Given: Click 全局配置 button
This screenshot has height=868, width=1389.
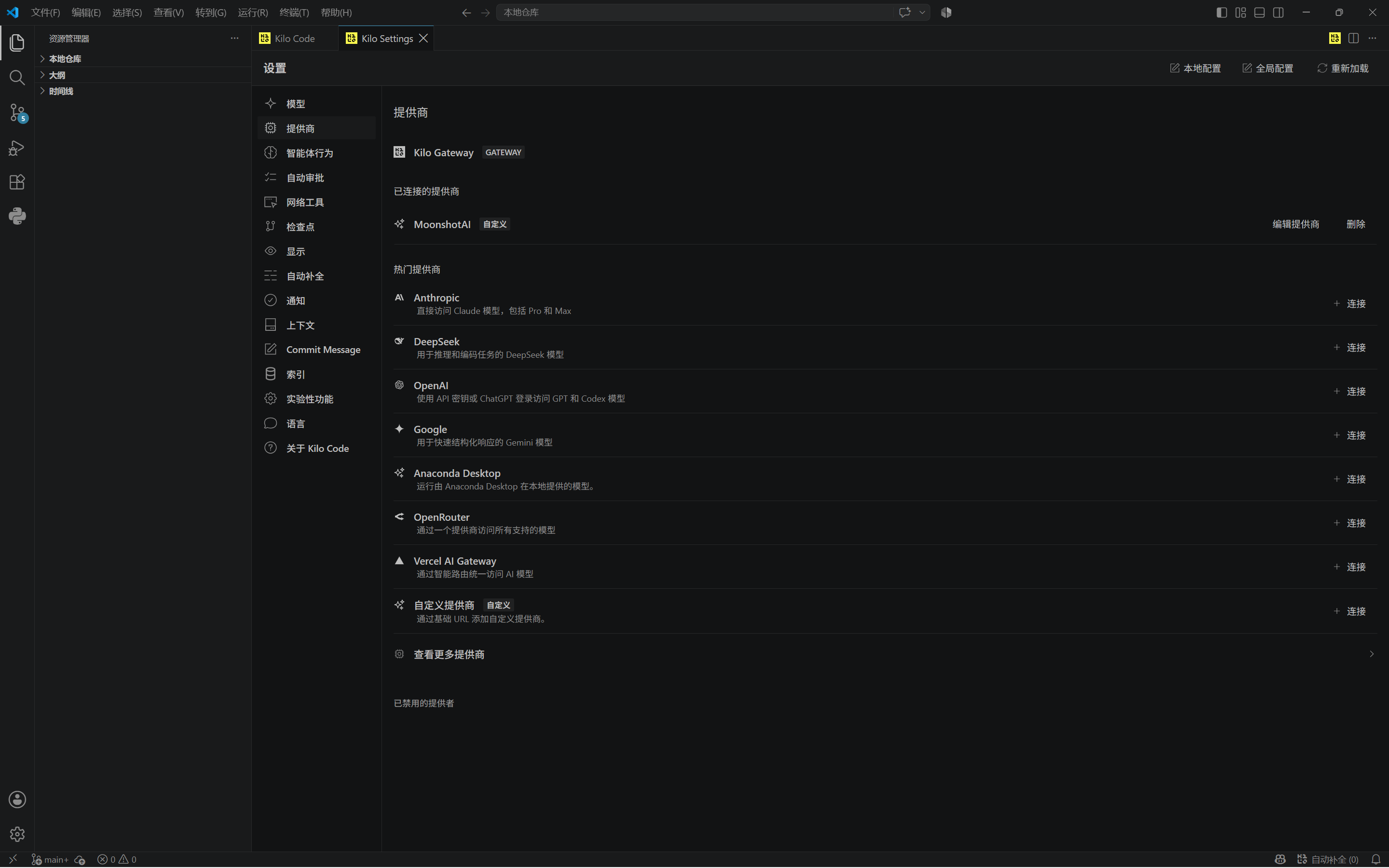Looking at the screenshot, I should point(1268,68).
